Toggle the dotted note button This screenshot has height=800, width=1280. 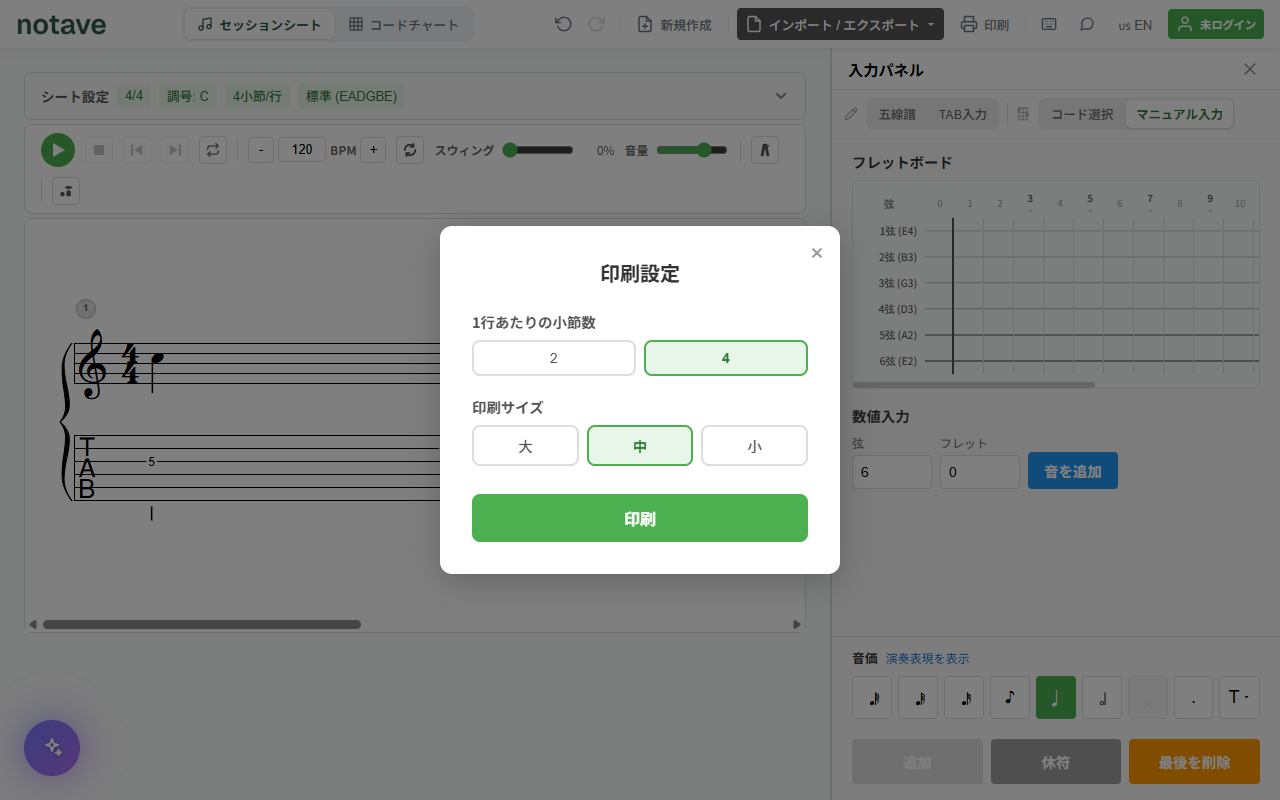(x=1193, y=697)
